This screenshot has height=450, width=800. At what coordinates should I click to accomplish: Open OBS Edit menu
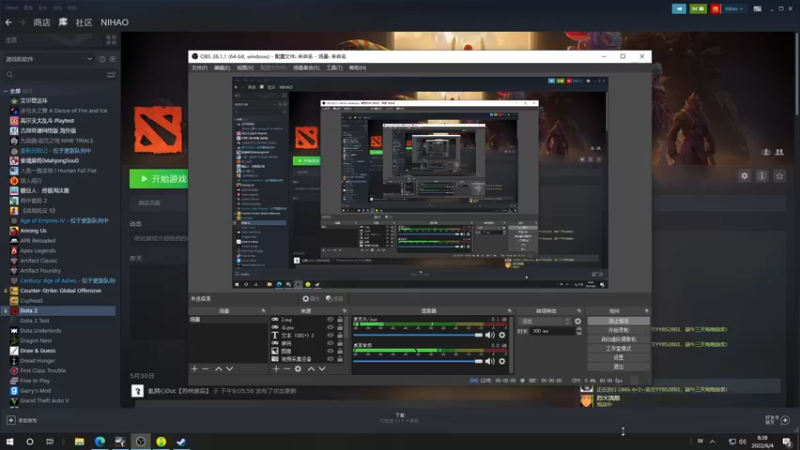point(222,68)
